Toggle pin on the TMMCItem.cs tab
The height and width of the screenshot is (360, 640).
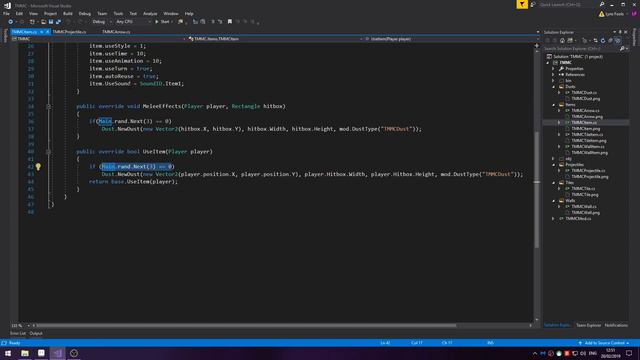tap(41, 31)
